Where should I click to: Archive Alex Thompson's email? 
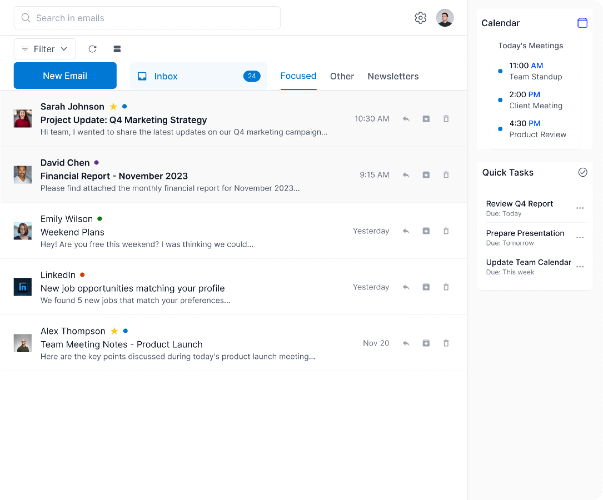pos(426,343)
